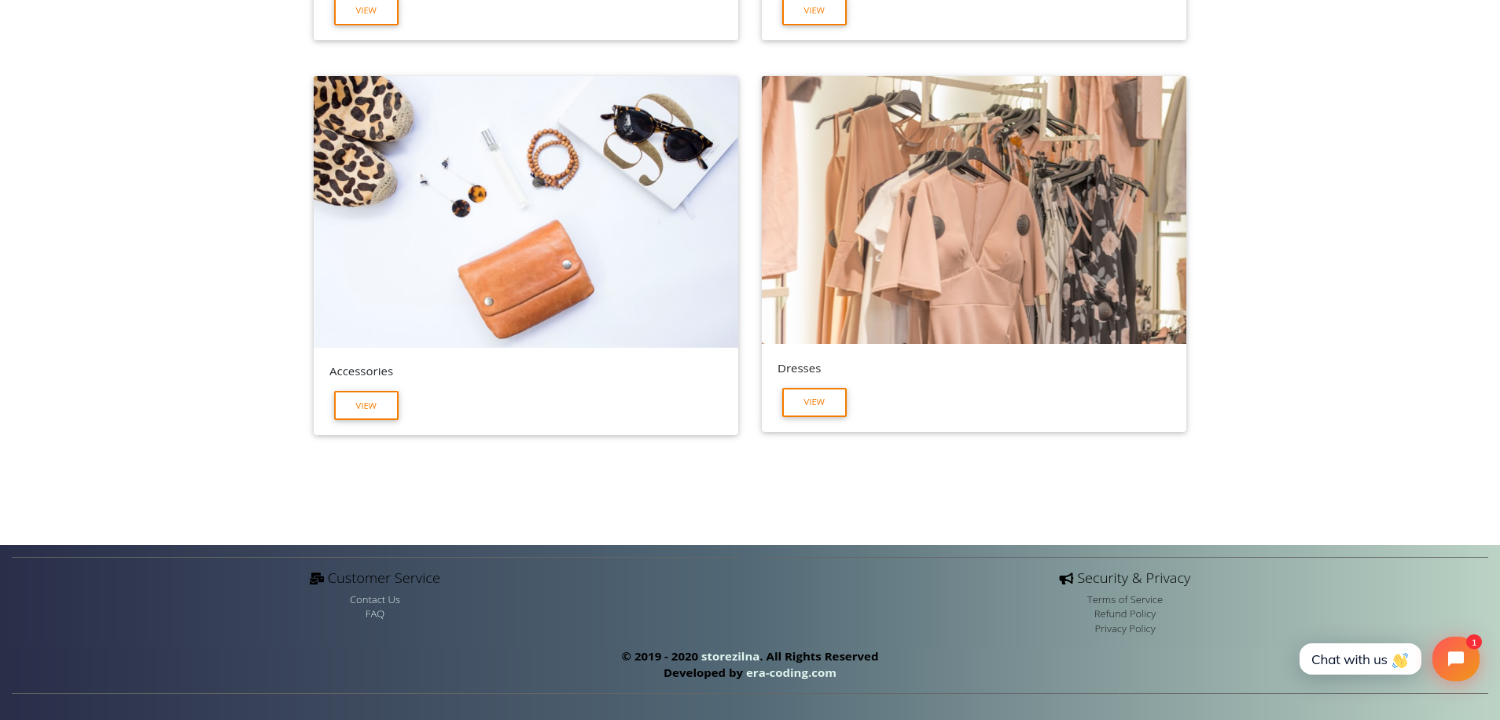Open the Refund Policy link
This screenshot has width=1500, height=720.
point(1125,614)
